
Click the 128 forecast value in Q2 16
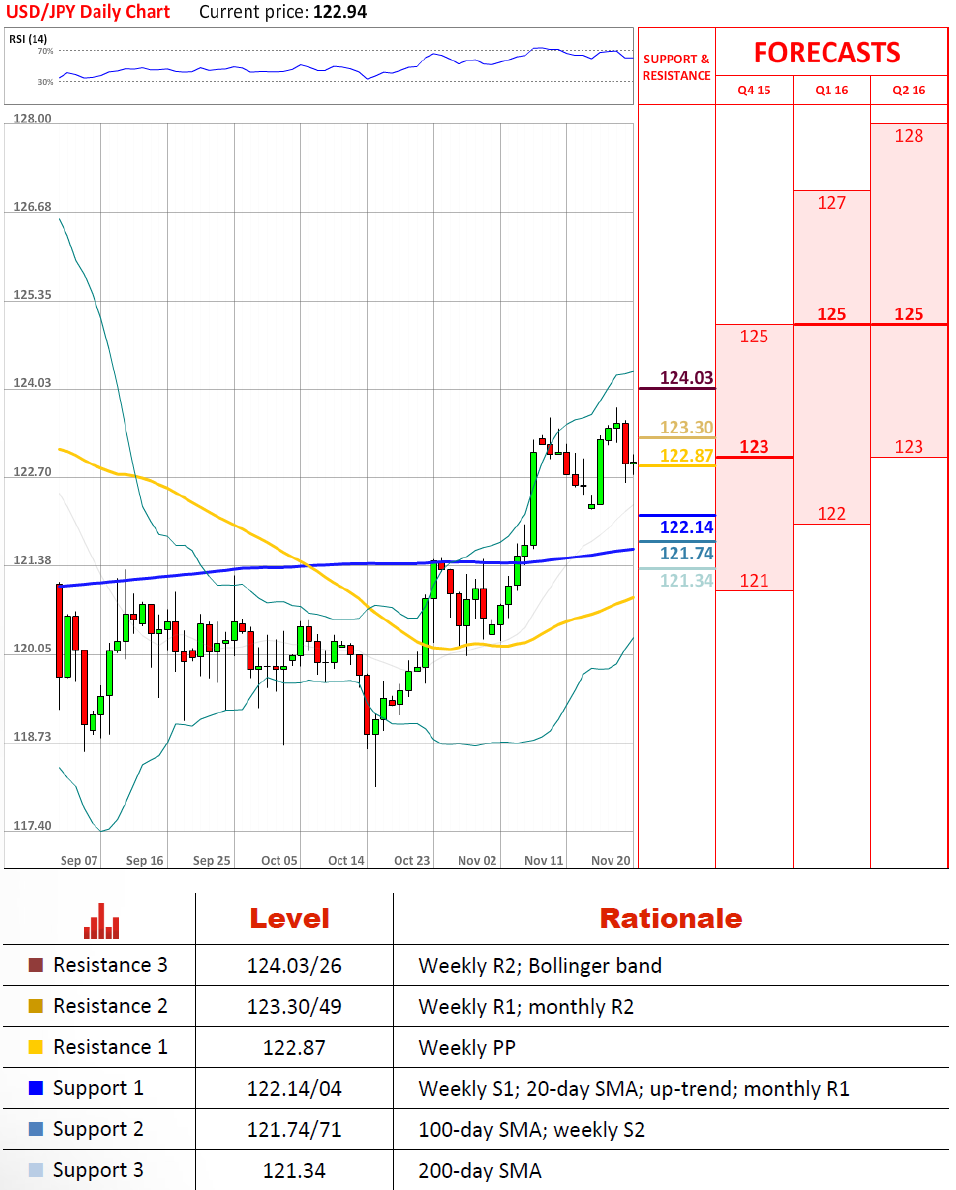pos(909,136)
